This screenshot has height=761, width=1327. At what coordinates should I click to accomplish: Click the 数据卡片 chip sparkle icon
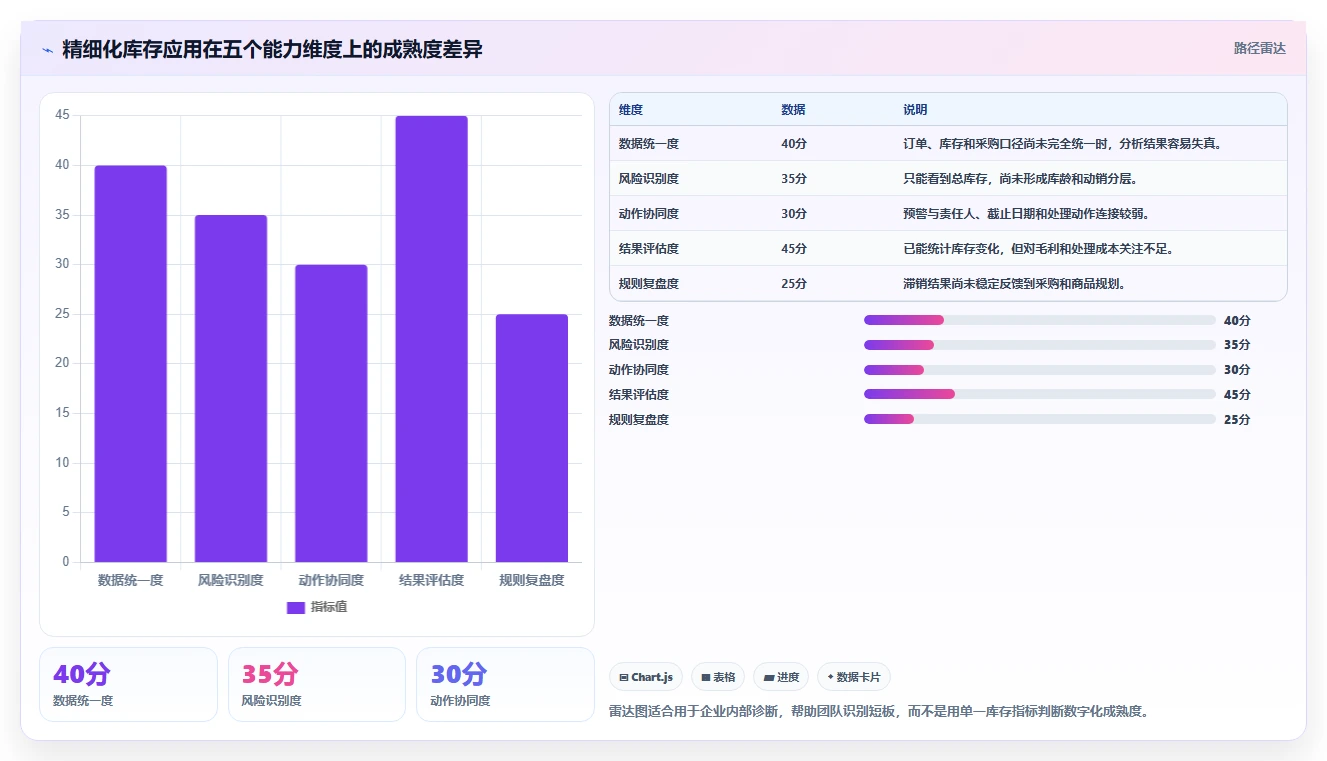[x=830, y=677]
